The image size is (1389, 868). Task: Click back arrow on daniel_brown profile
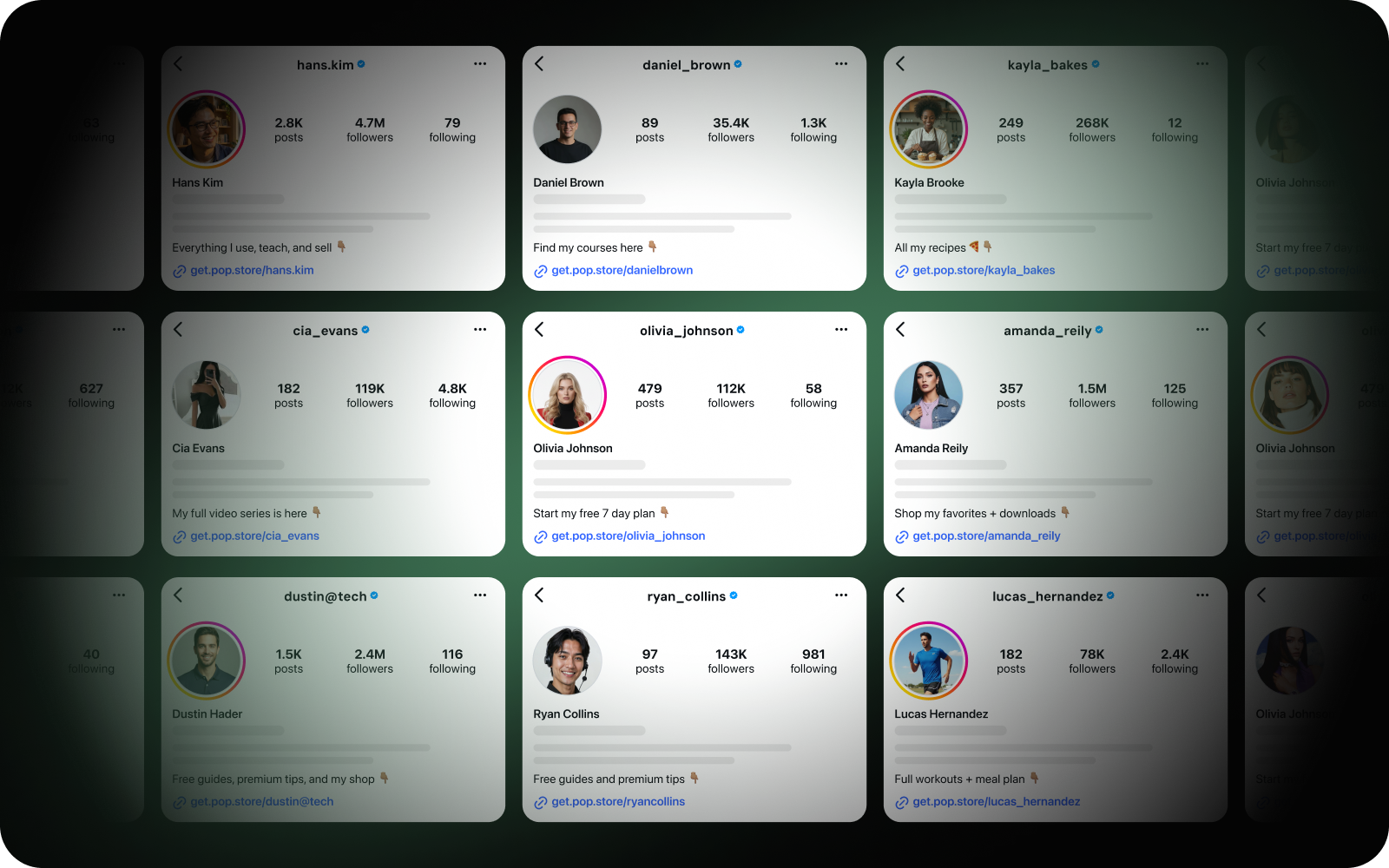coord(539,63)
